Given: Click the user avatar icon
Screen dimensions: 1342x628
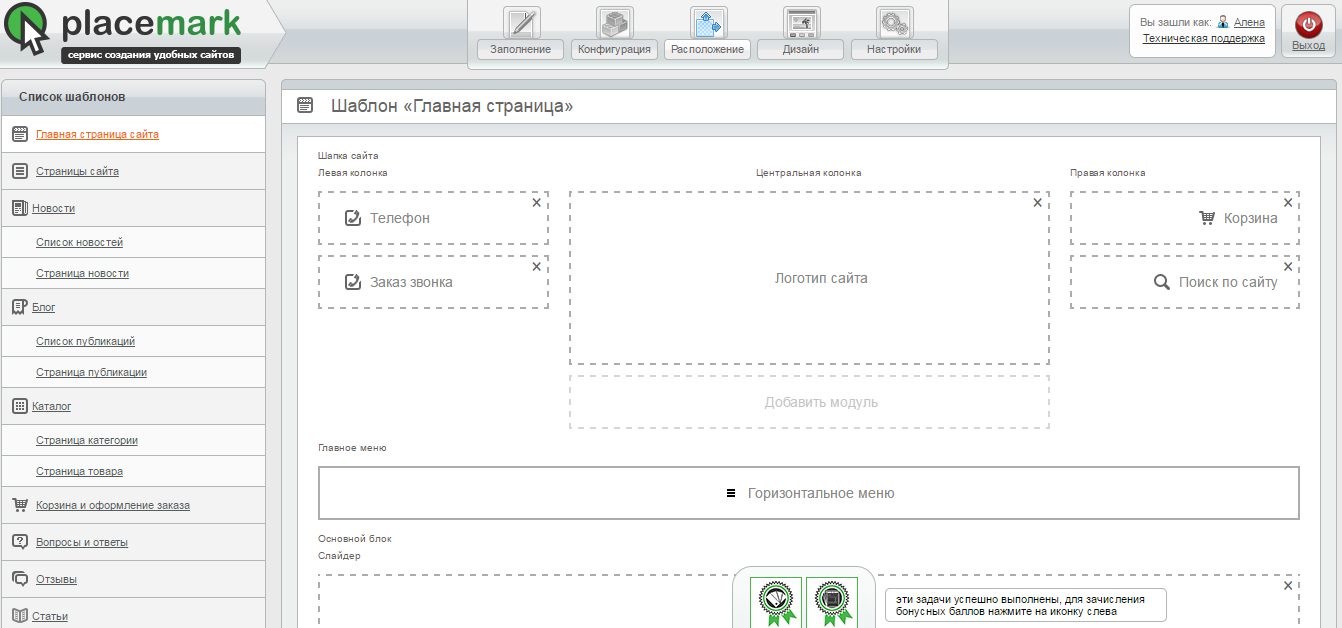Looking at the screenshot, I should click(1223, 22).
